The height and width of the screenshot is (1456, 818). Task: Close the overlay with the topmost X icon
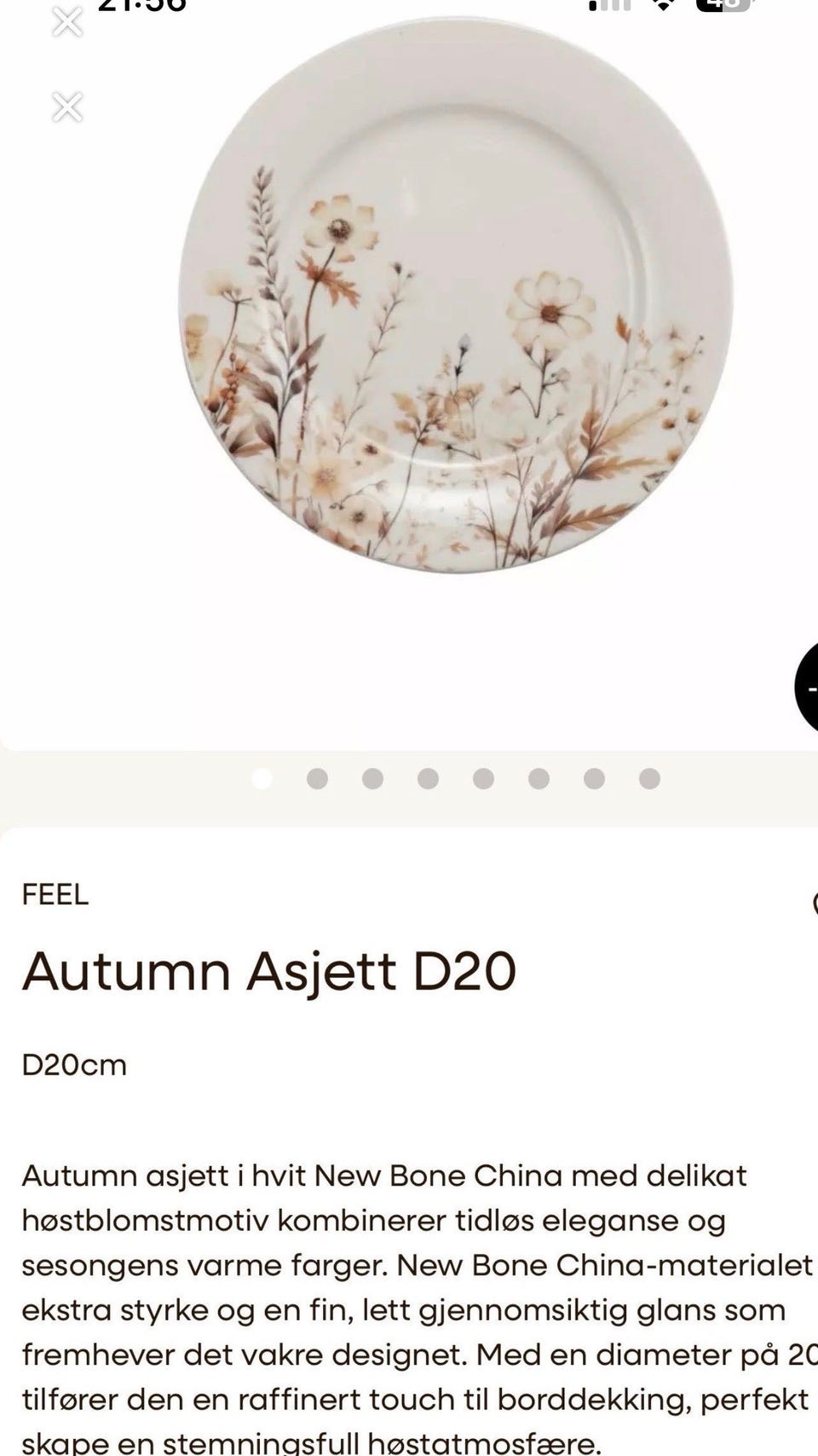[x=67, y=21]
